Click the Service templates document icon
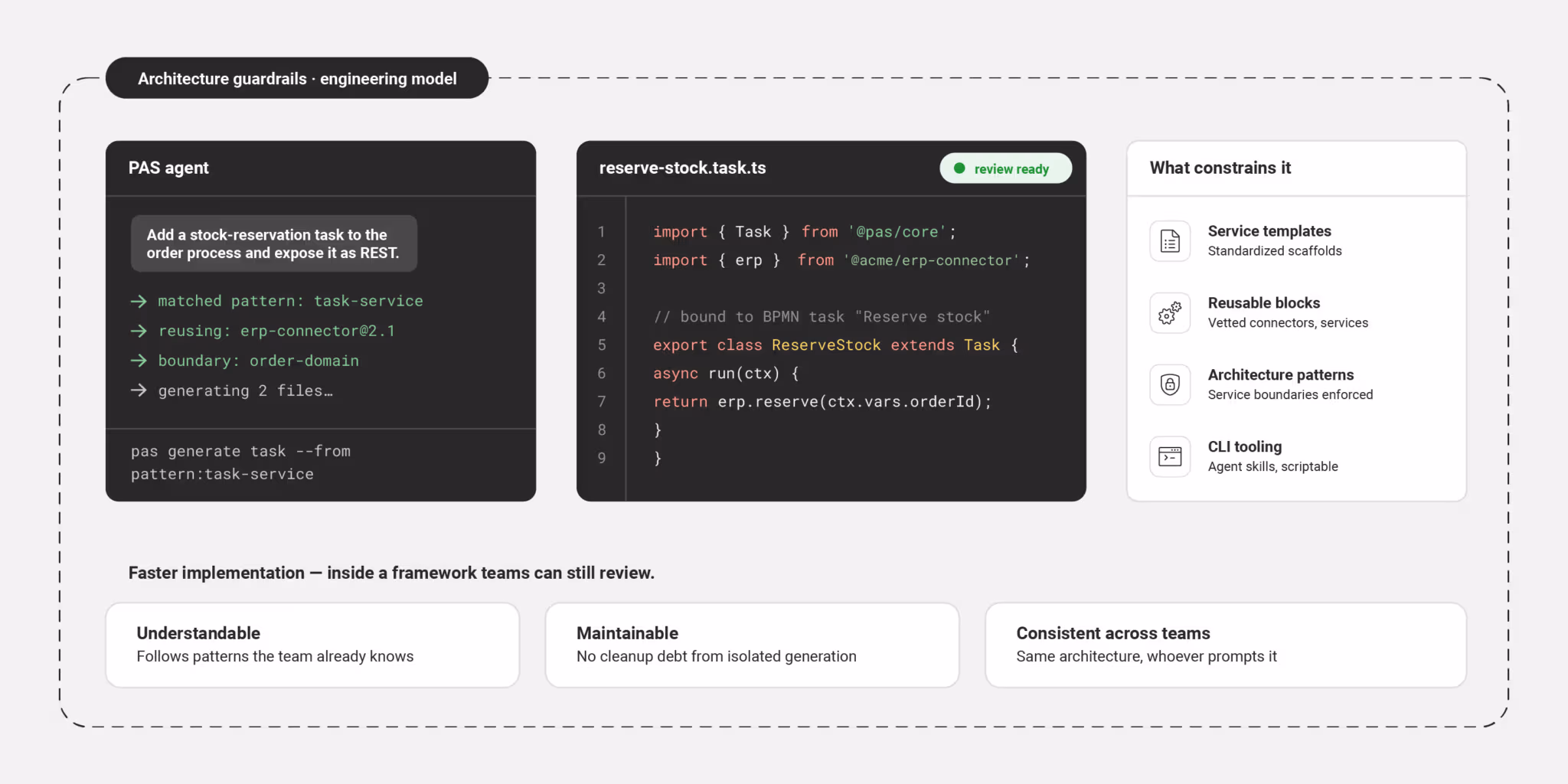1568x784 pixels. pyautogui.click(x=1170, y=241)
